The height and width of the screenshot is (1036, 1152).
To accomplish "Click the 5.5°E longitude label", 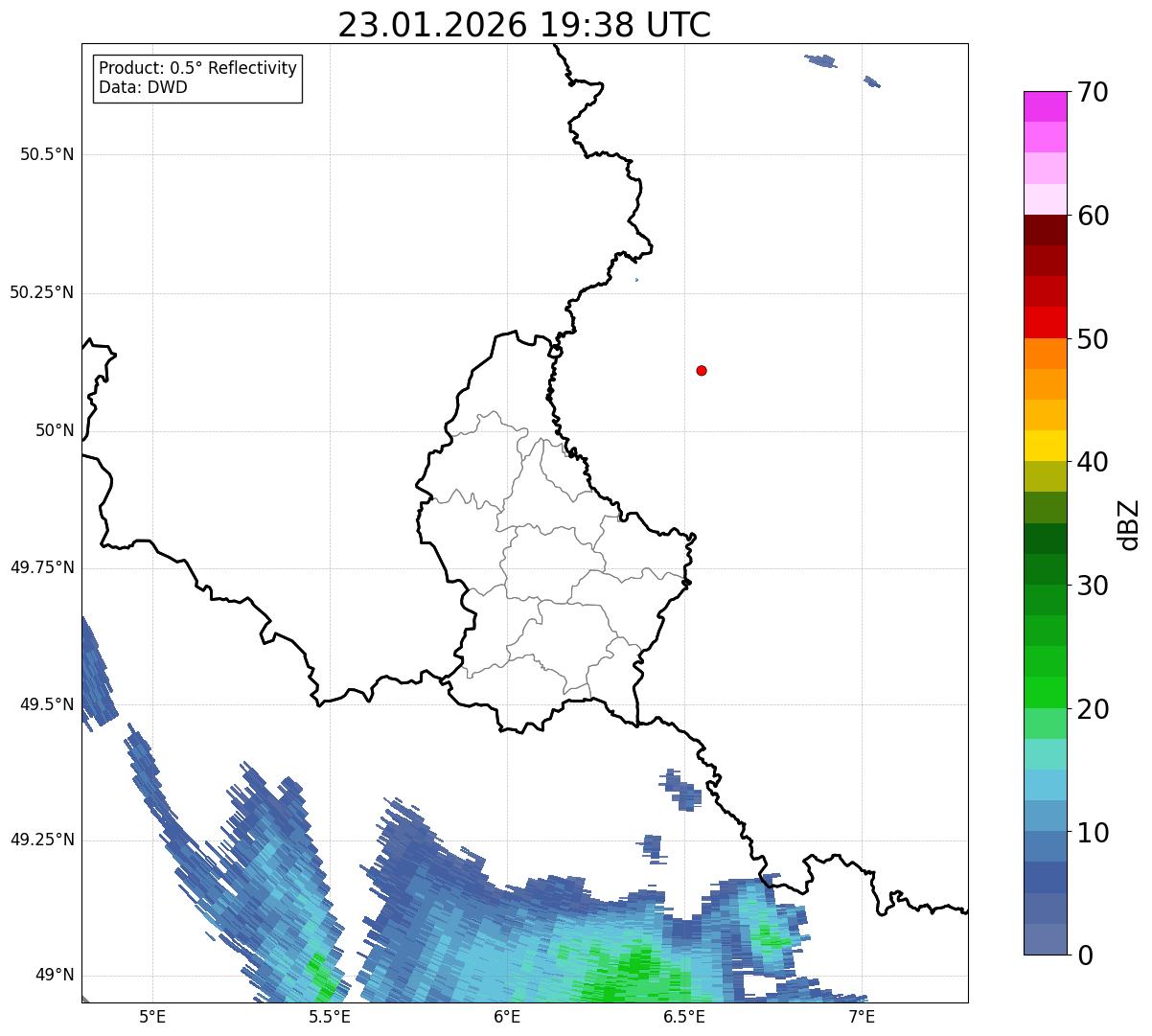I will point(330,1016).
